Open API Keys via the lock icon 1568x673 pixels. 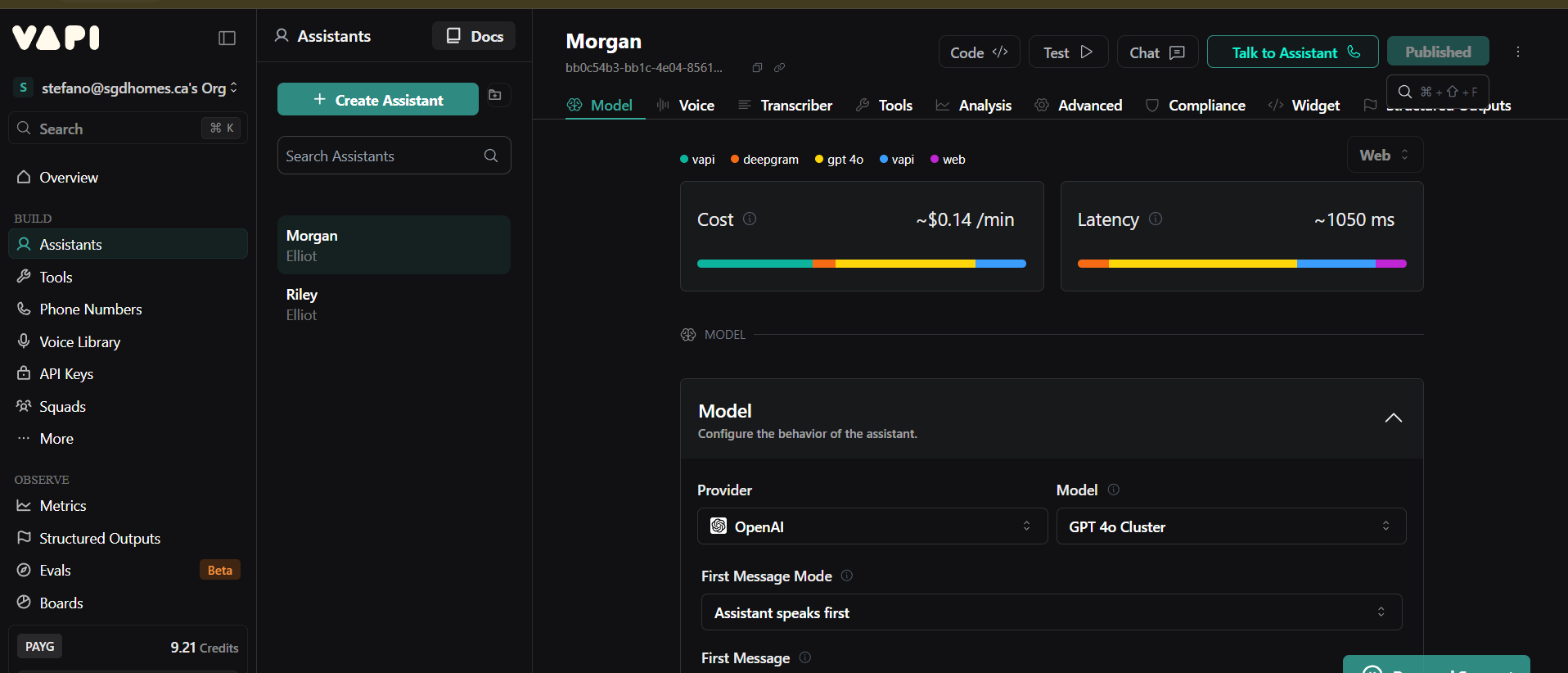click(24, 373)
